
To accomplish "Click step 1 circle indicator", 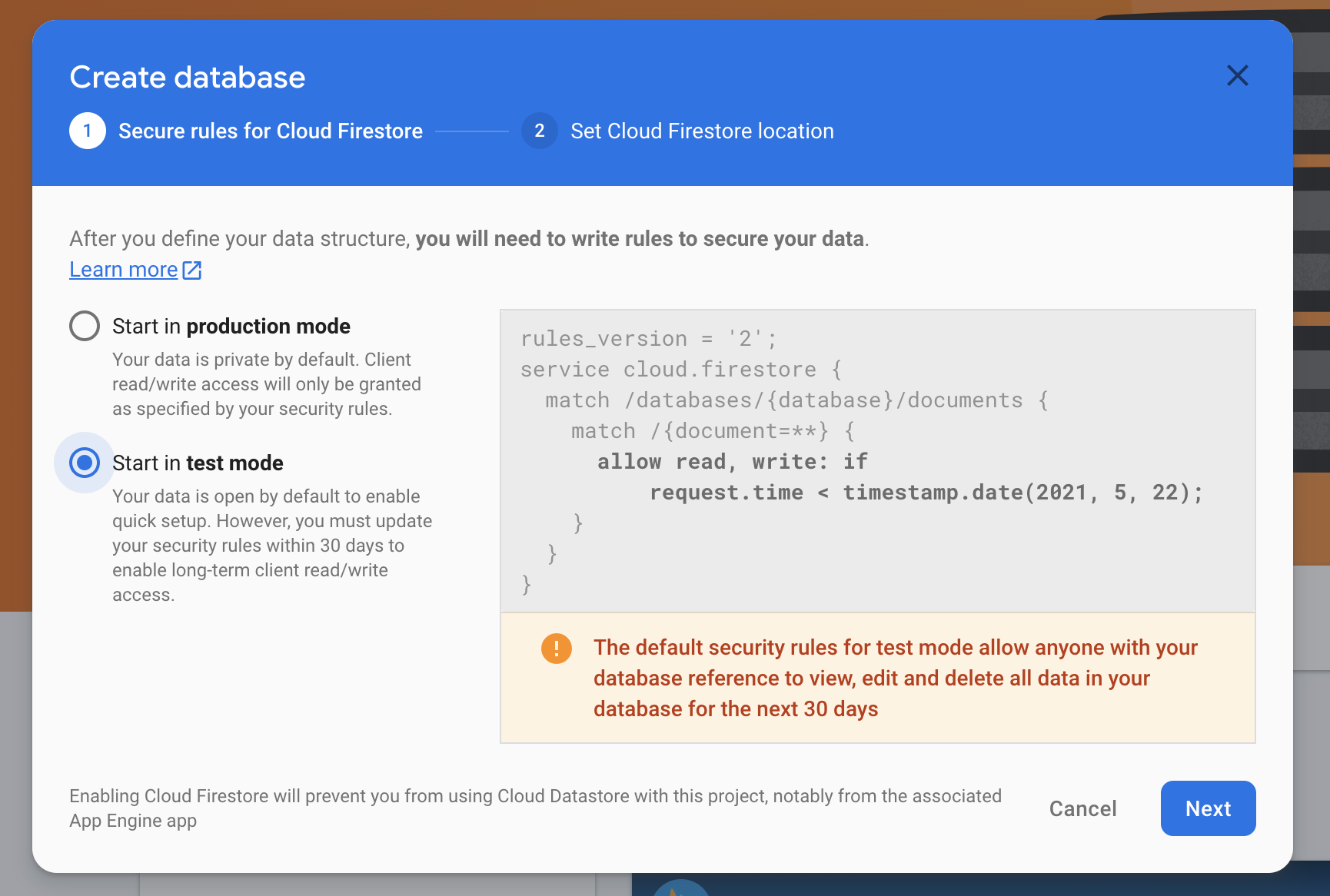I will (88, 131).
